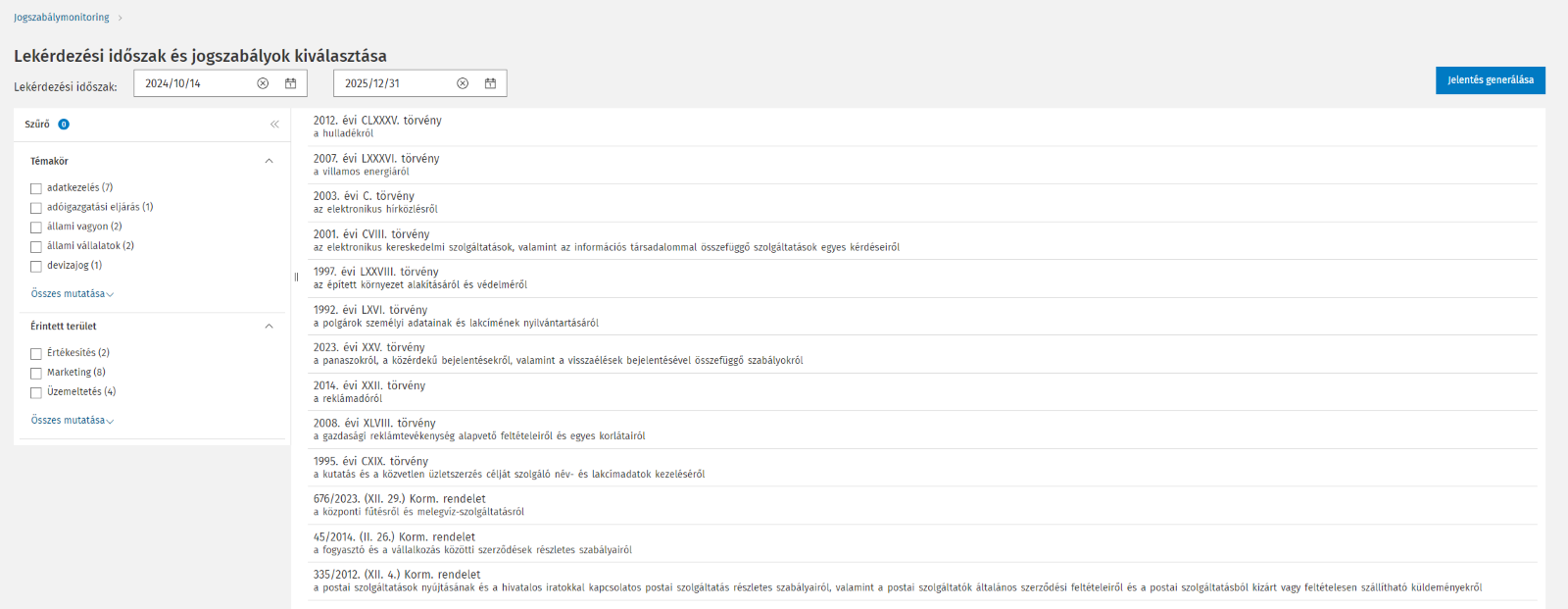1568x609 pixels.
Task: Open calendar picker for end date
Action: 490,83
